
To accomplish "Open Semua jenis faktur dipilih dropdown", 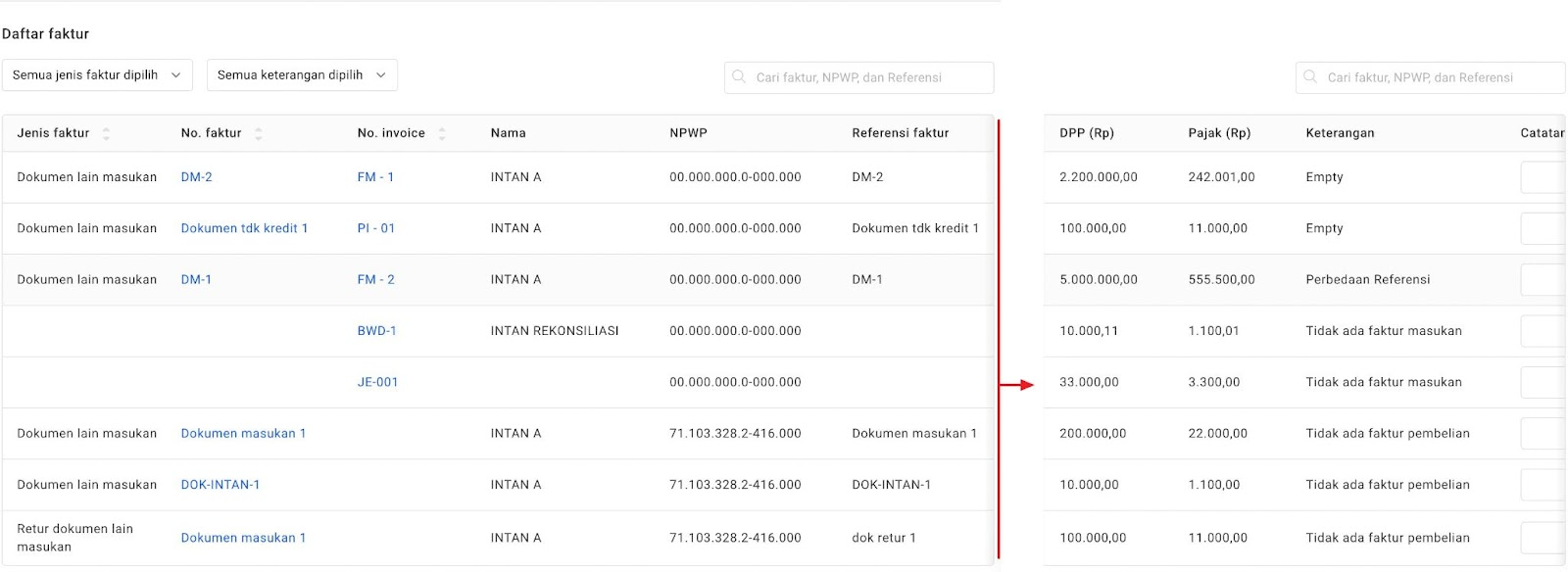I will pos(97,75).
